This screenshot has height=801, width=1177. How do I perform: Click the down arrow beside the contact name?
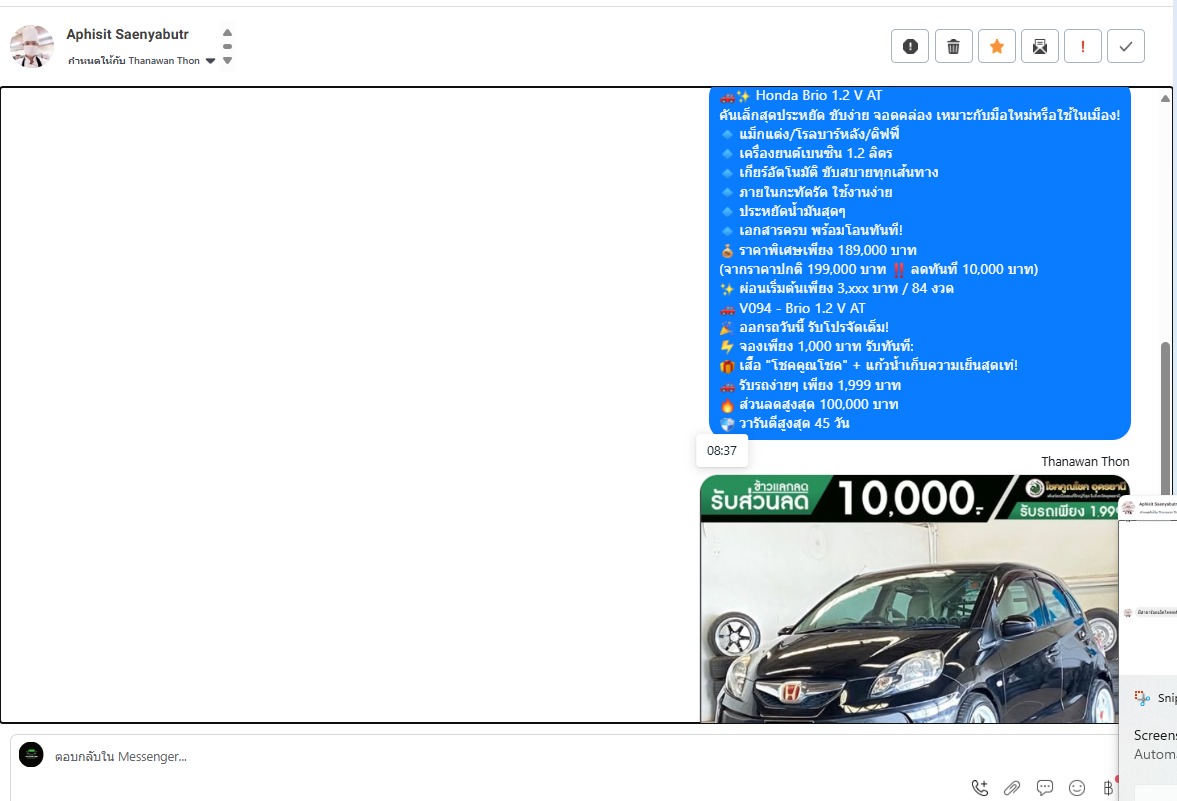coord(227,61)
